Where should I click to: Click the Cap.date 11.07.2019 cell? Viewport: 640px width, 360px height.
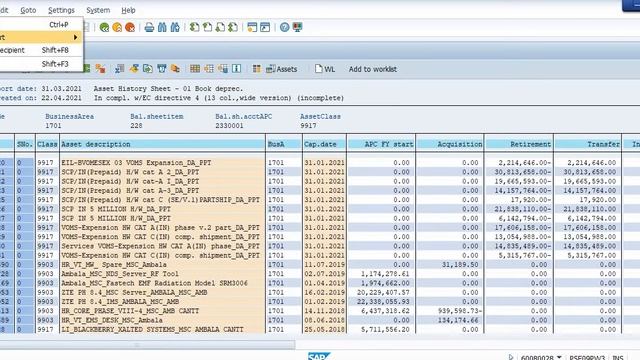tap(324, 264)
